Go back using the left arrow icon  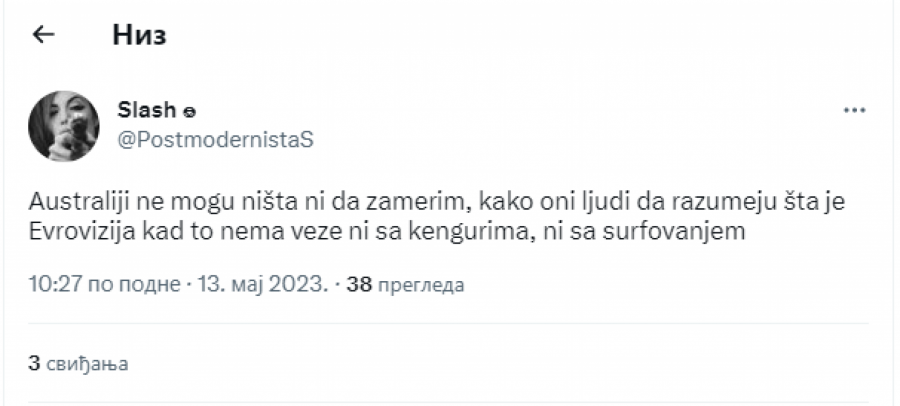point(43,36)
